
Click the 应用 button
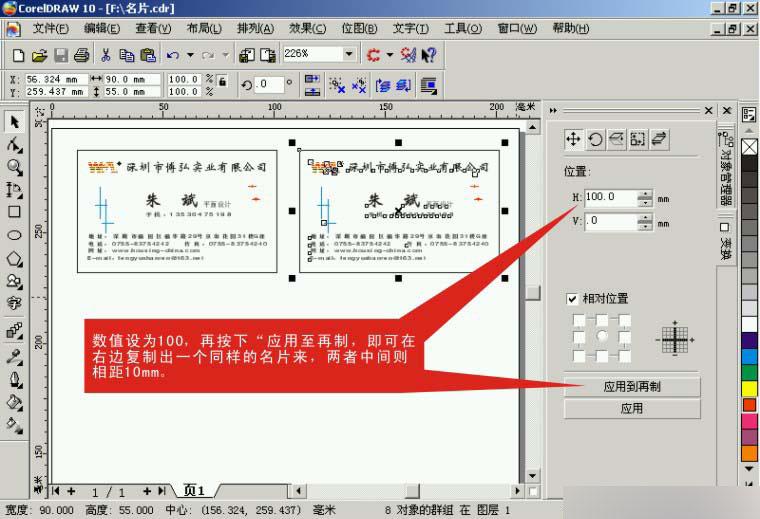point(632,408)
